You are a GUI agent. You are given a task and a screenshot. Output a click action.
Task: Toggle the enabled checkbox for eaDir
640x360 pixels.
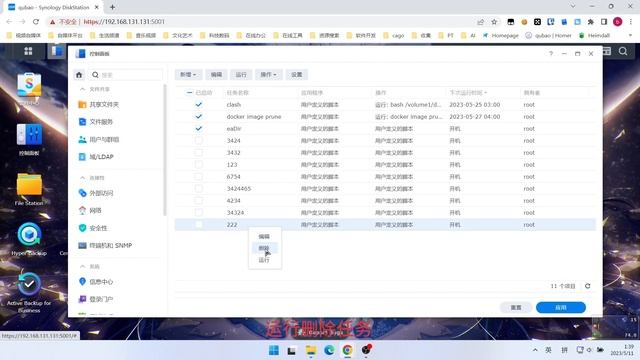click(x=199, y=129)
